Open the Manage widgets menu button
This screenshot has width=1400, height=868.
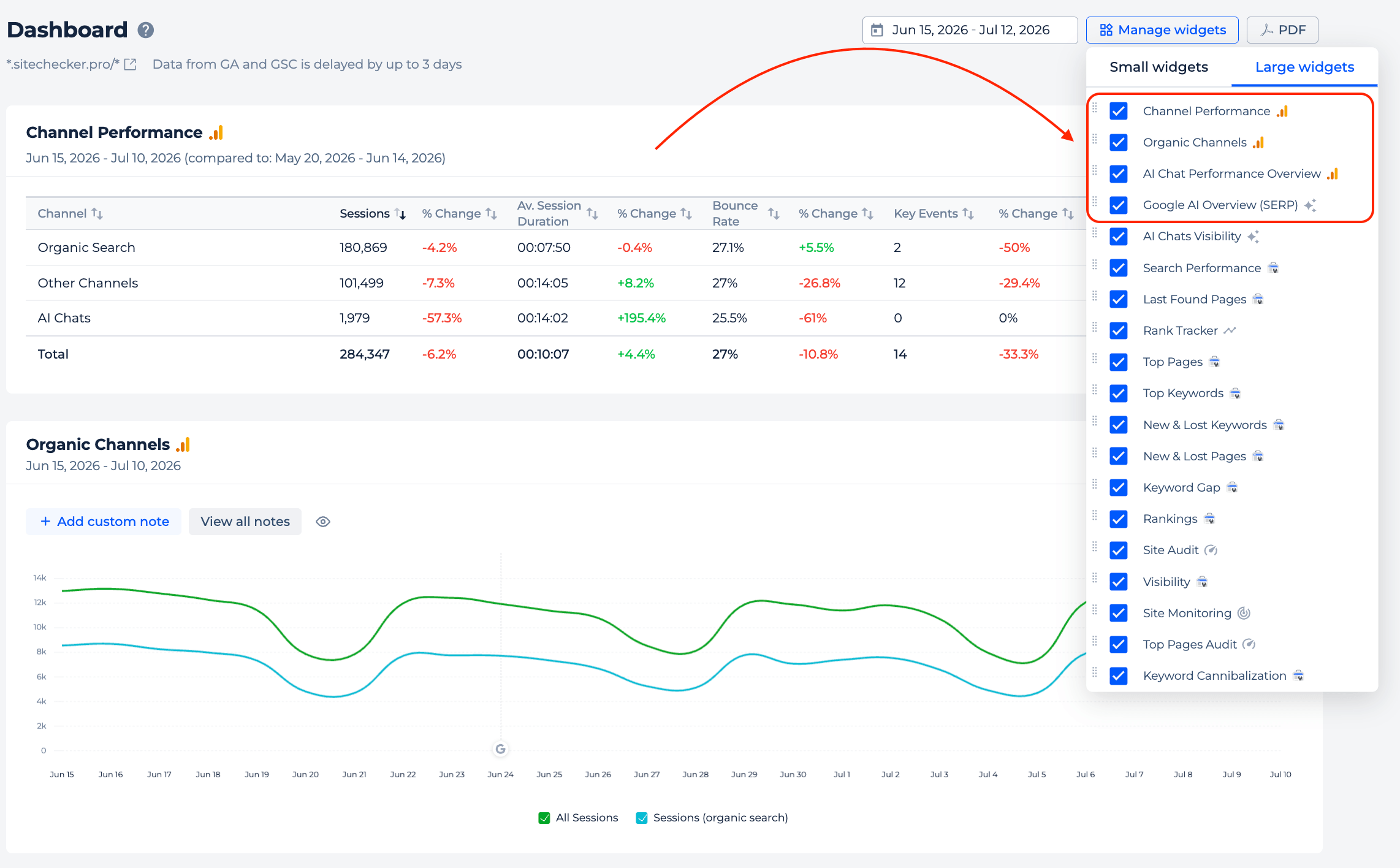click(x=1162, y=30)
